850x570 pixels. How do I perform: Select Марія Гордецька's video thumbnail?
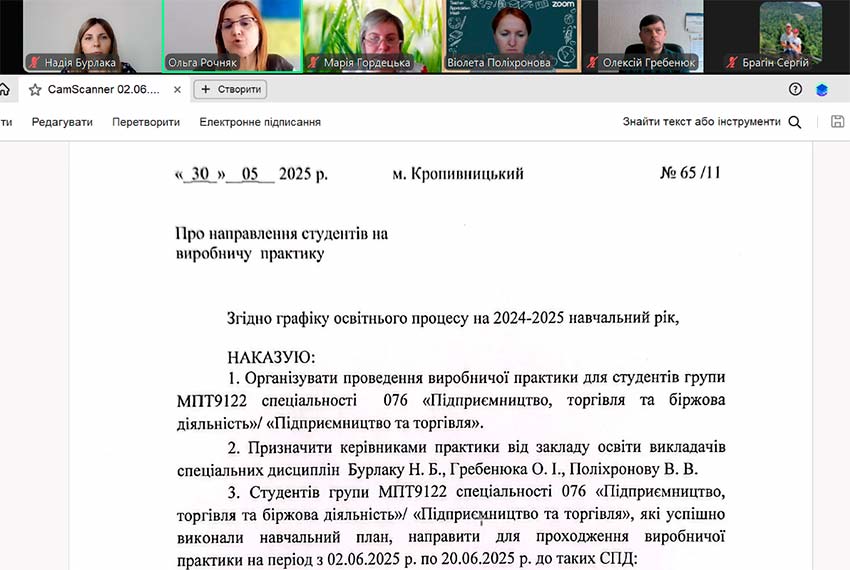pos(372,36)
